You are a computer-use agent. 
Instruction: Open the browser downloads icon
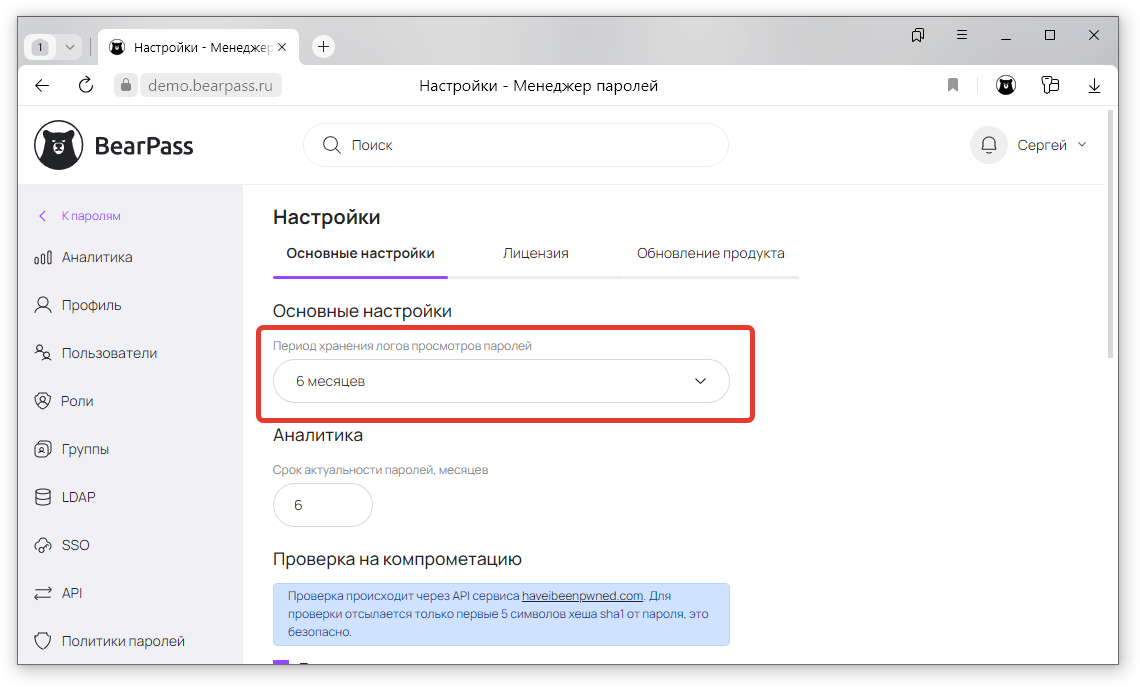(1094, 86)
